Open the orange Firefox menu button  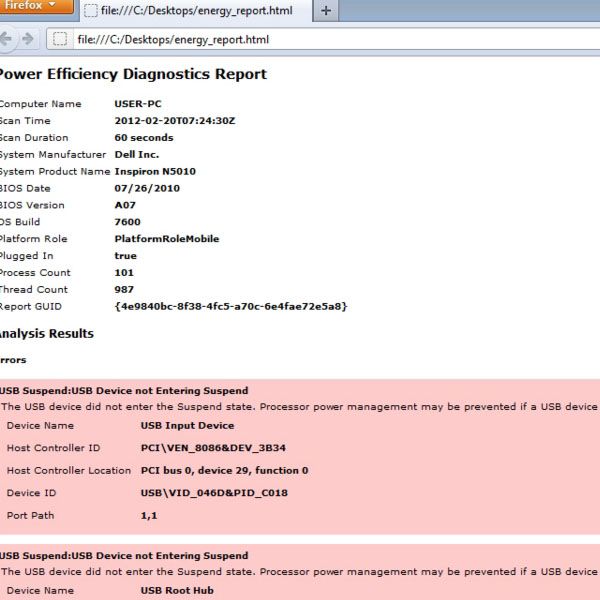[x=36, y=6]
